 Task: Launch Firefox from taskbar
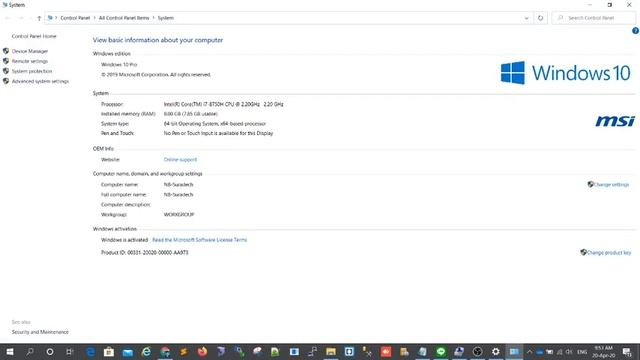pyautogui.click(x=202, y=352)
